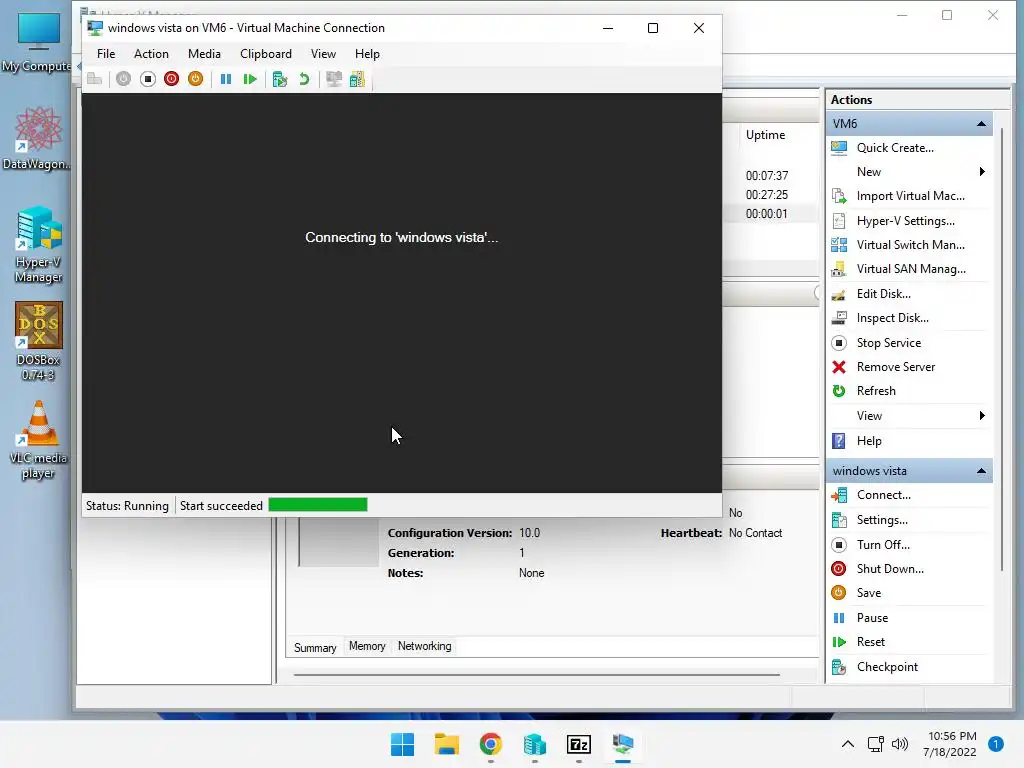The image size is (1024, 768).
Task: Click Import Virtual Machine action
Action: click(910, 196)
